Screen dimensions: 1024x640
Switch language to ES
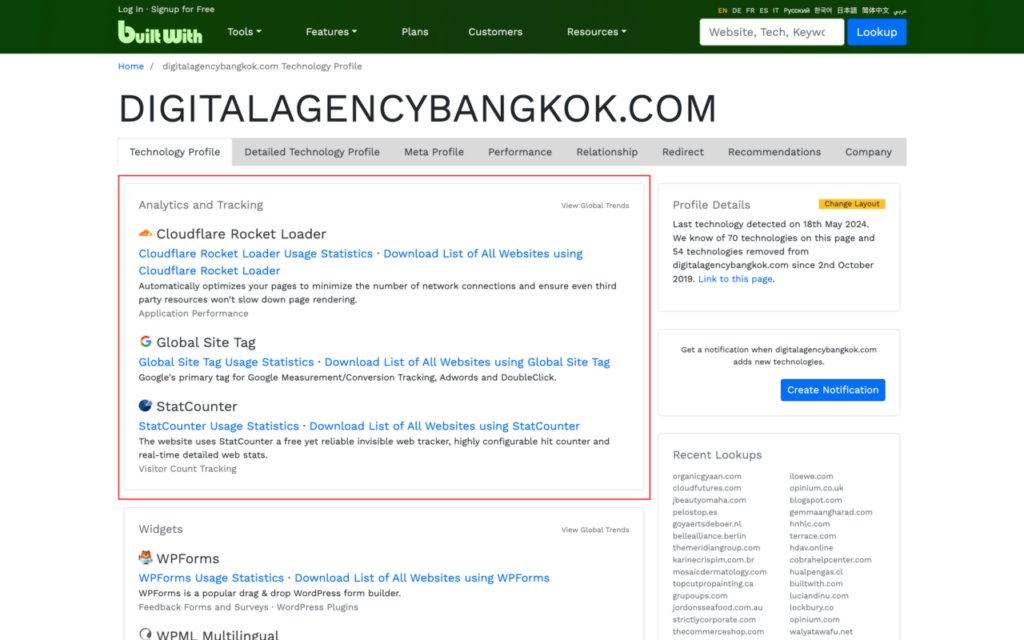point(763,10)
